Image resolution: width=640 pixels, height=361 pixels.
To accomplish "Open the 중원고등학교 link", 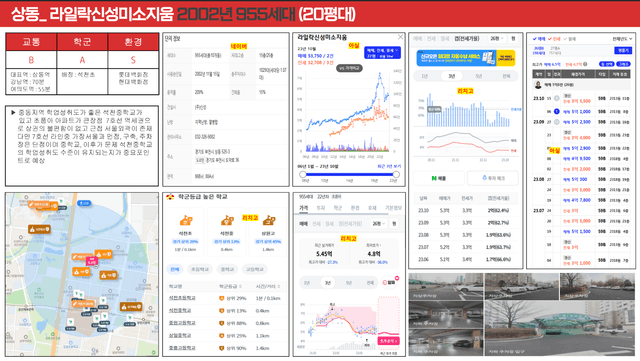I will 182,323.
